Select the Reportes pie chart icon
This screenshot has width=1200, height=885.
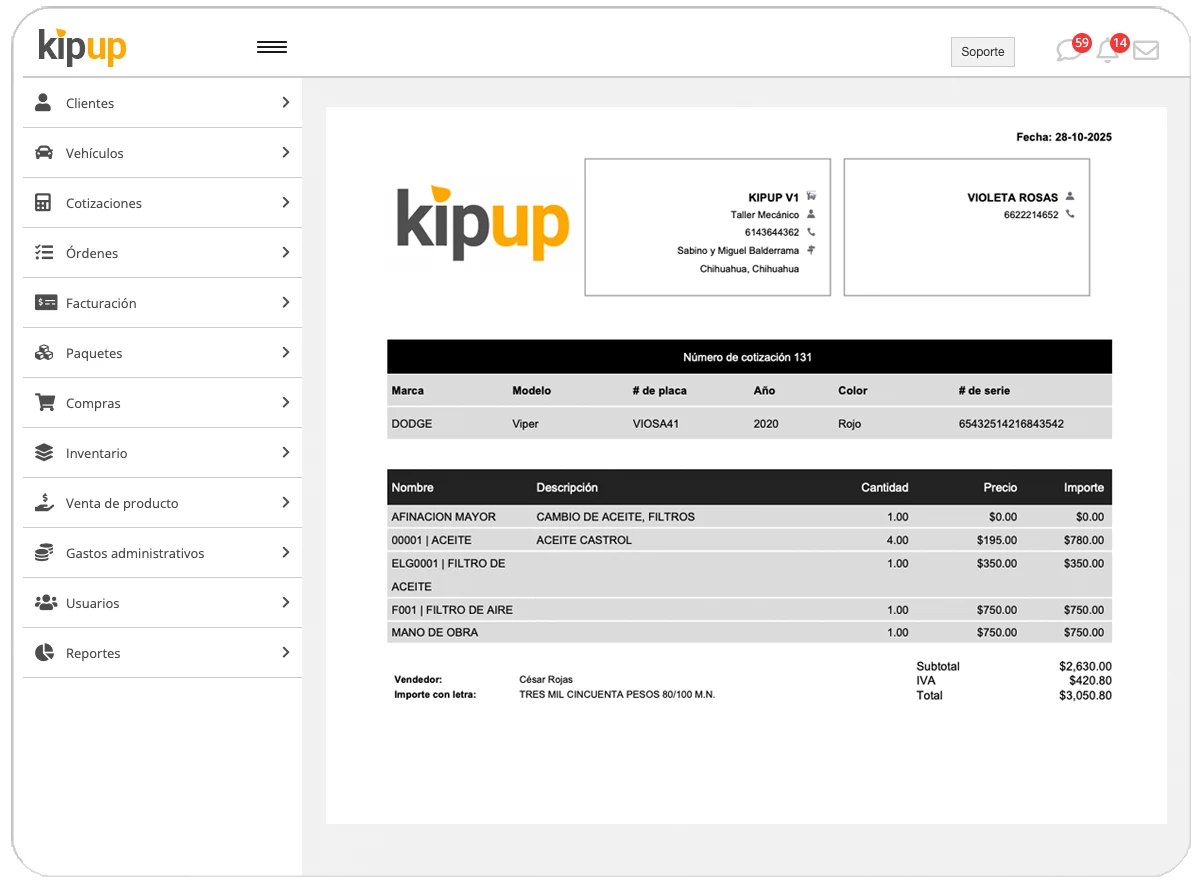(42, 652)
